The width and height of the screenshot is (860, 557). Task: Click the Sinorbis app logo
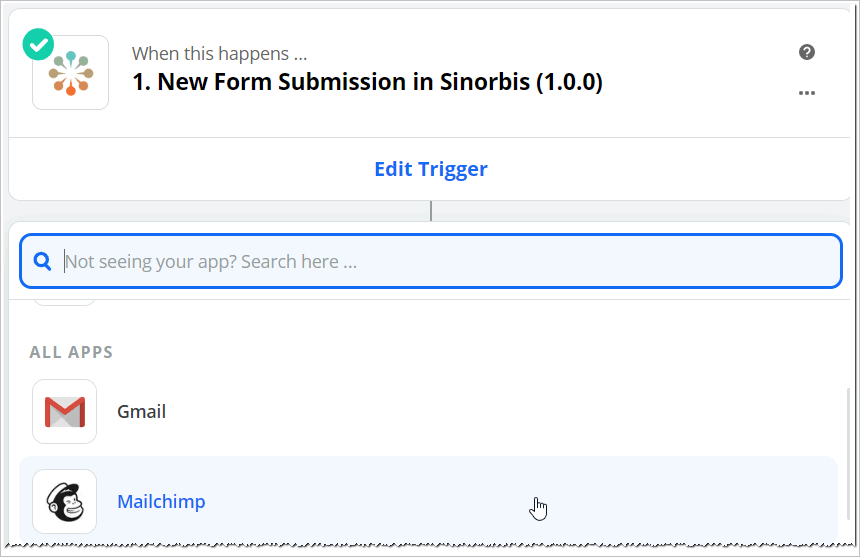pyautogui.click(x=70, y=73)
